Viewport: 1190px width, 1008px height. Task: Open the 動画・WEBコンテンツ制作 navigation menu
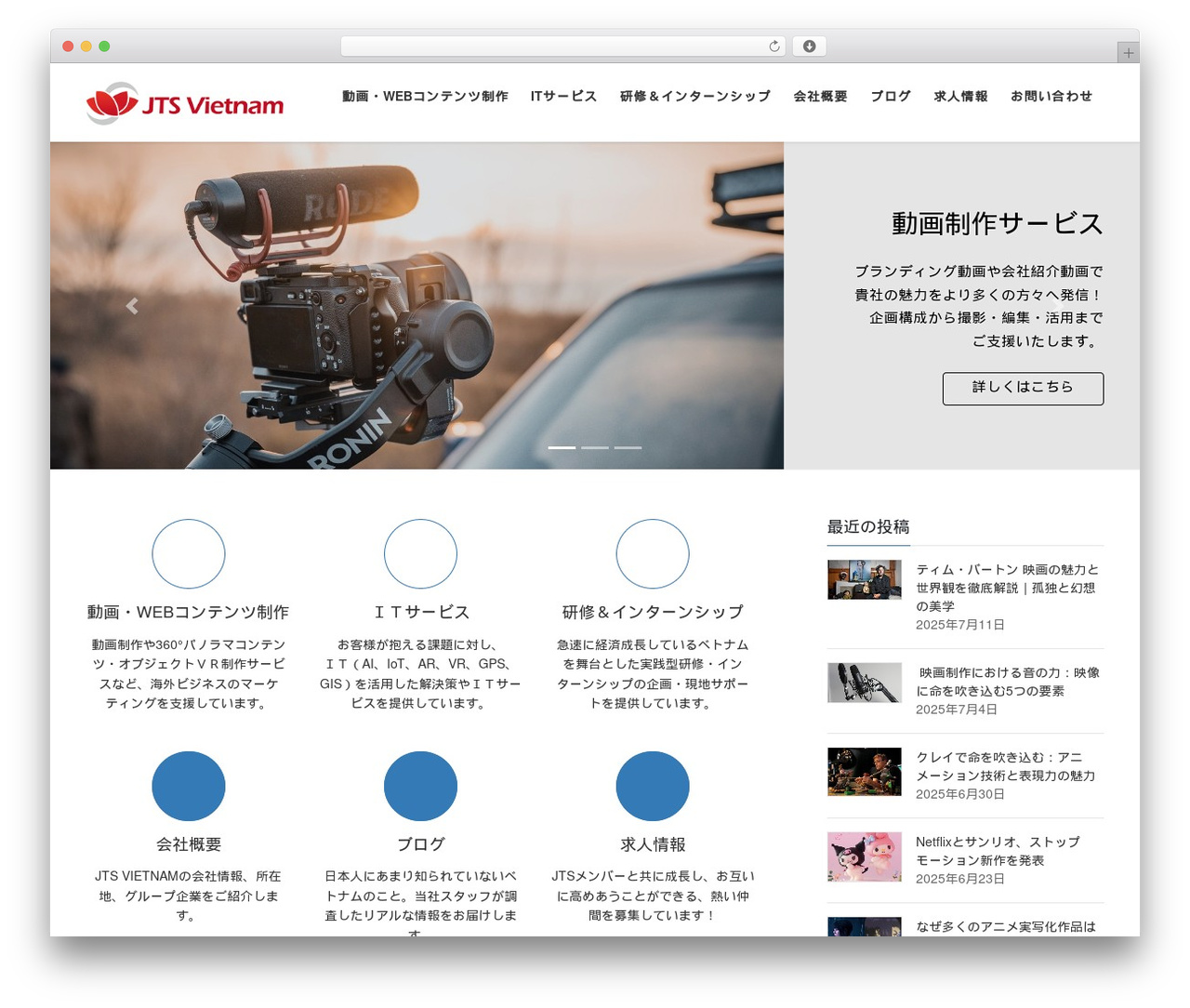(x=425, y=96)
